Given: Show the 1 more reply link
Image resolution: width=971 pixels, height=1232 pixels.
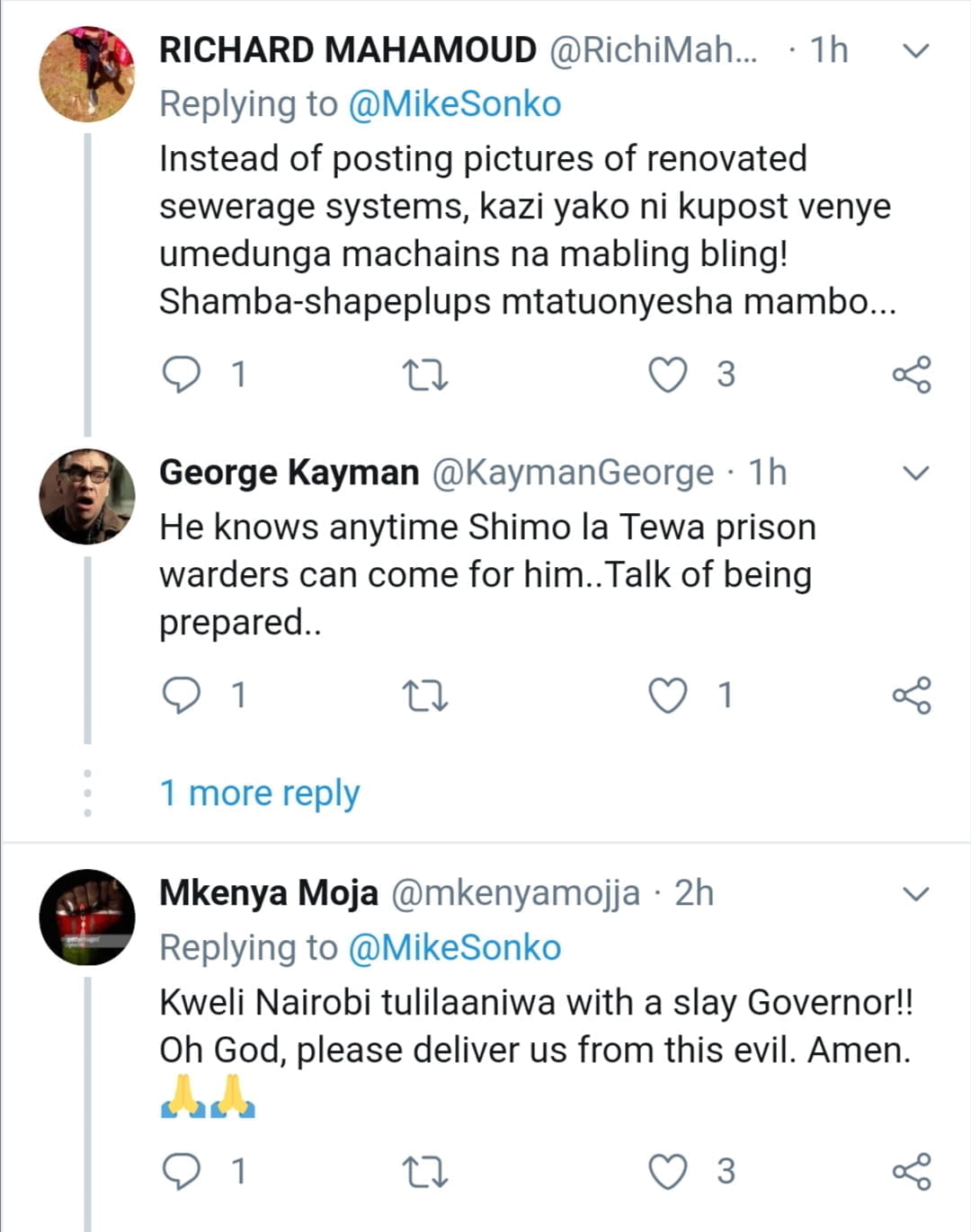Looking at the screenshot, I should point(259,793).
